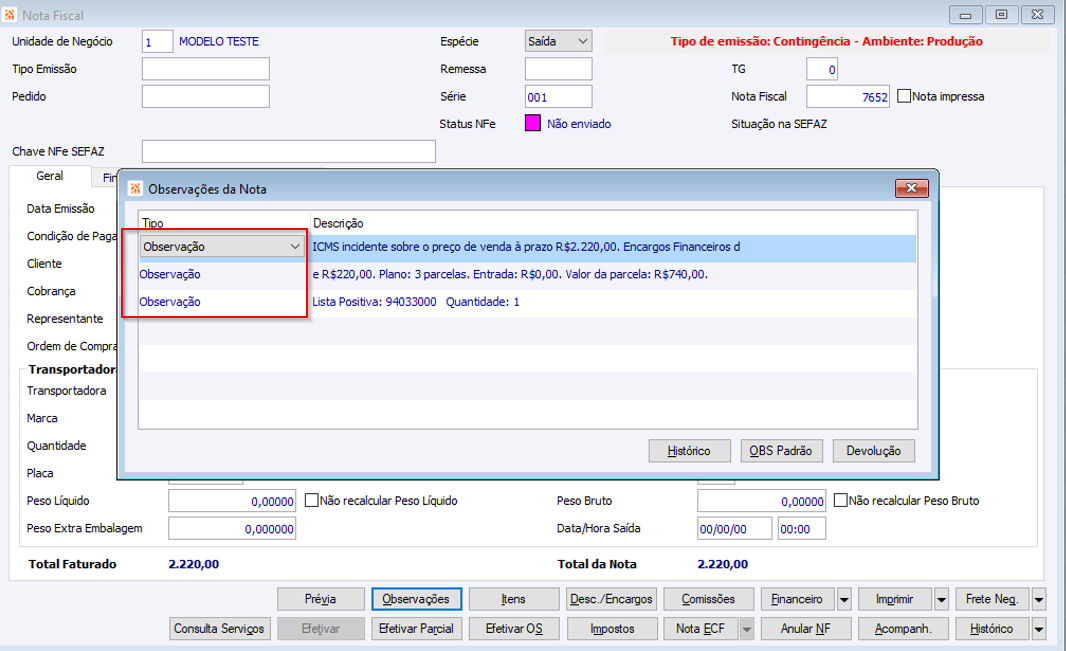This screenshot has height=651, width=1066.
Task: Click the Descrição column header
Action: (x=338, y=223)
